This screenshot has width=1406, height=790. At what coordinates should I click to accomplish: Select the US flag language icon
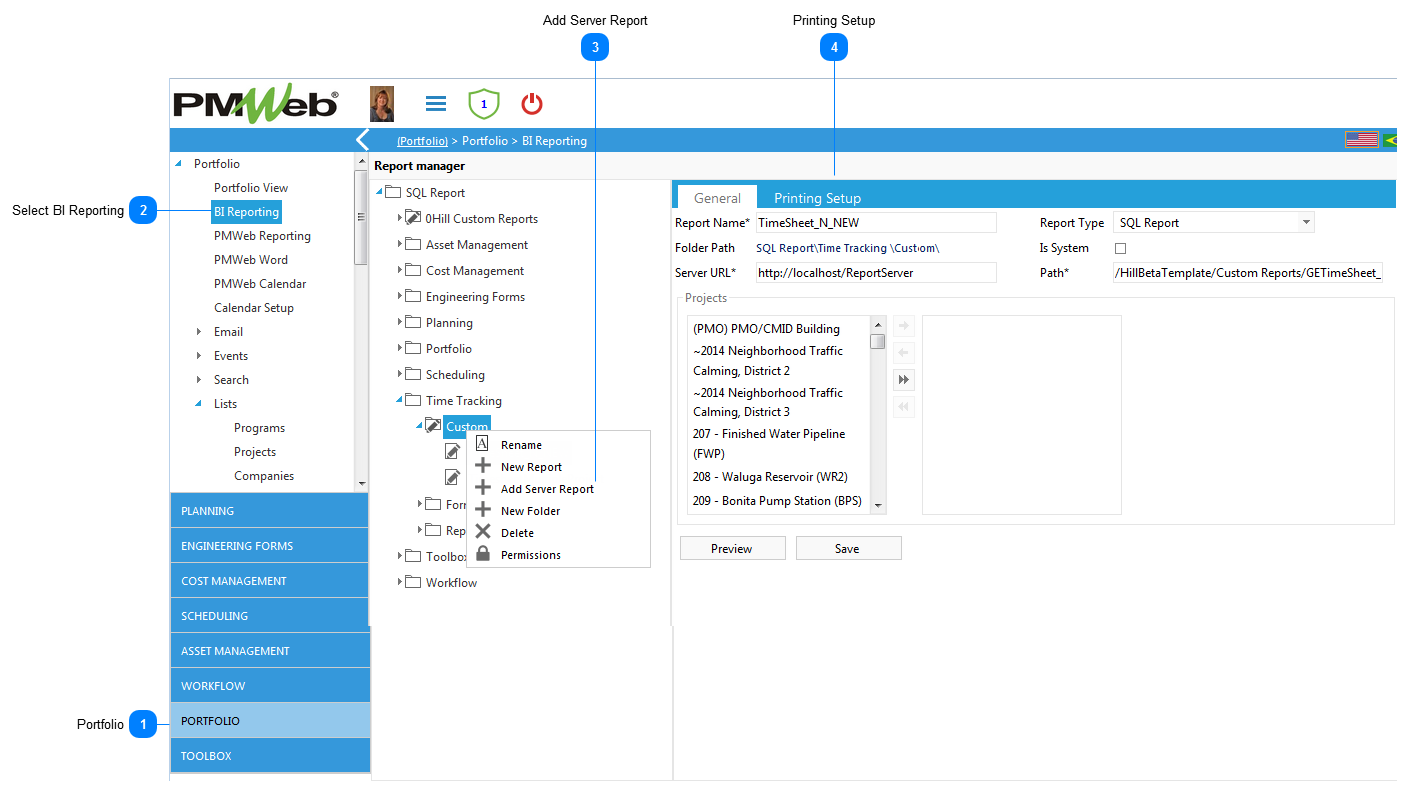point(1361,140)
